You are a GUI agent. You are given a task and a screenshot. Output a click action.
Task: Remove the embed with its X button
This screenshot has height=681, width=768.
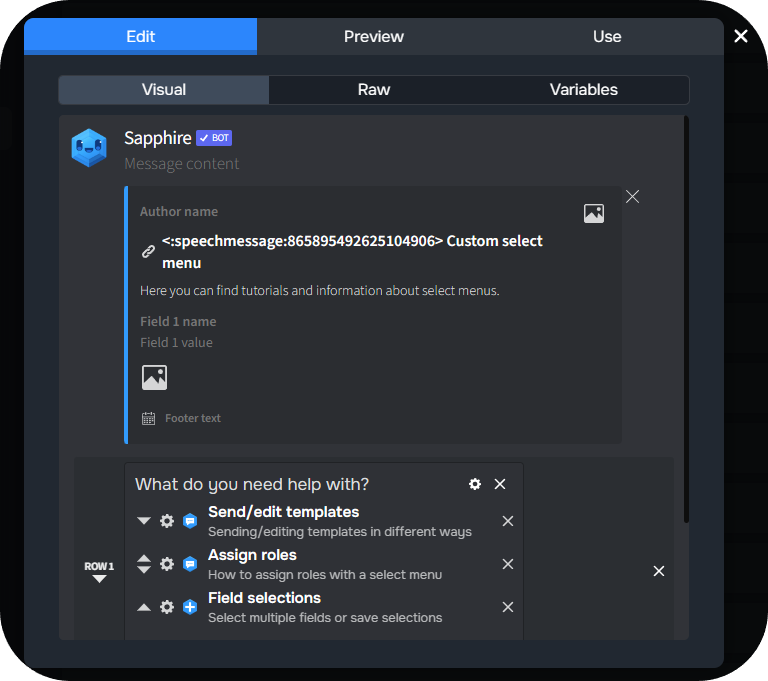pyautogui.click(x=632, y=196)
